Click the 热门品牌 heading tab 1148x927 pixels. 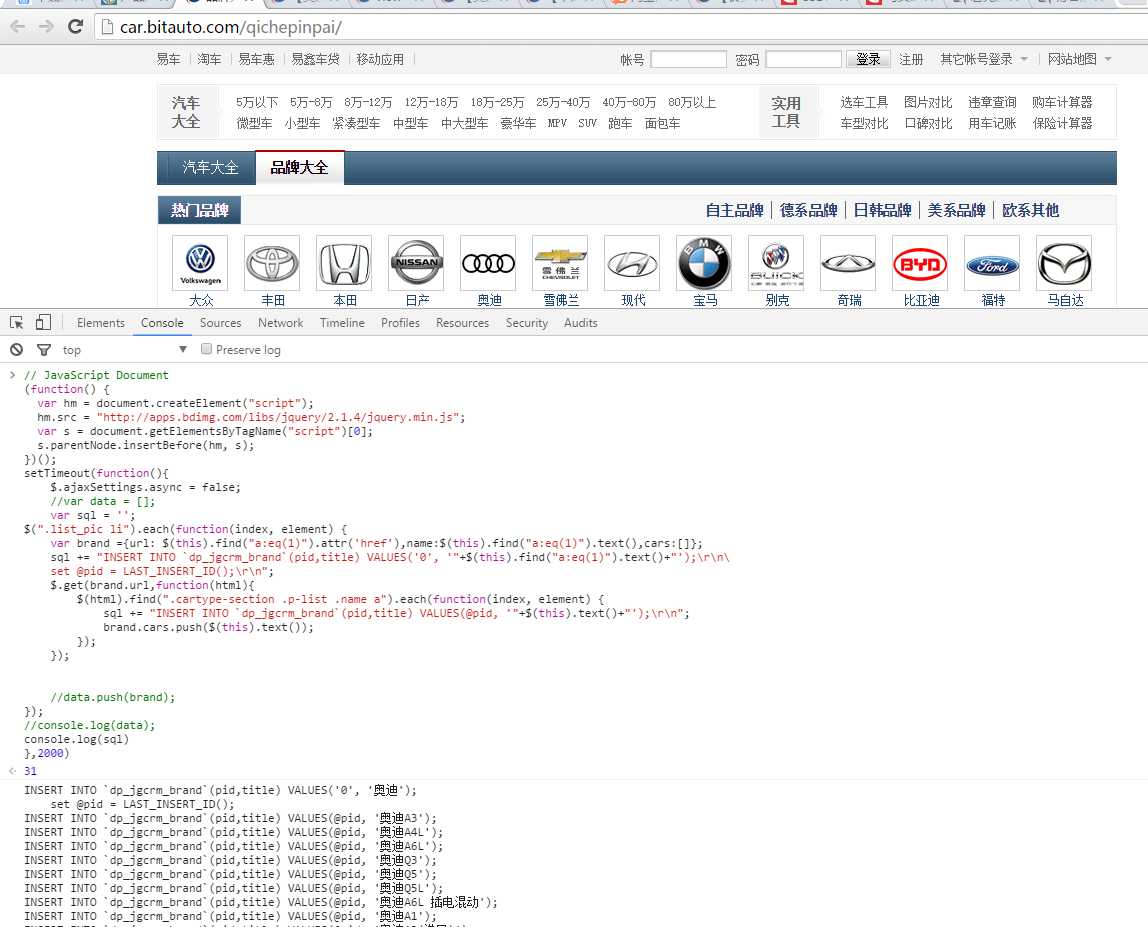point(199,211)
